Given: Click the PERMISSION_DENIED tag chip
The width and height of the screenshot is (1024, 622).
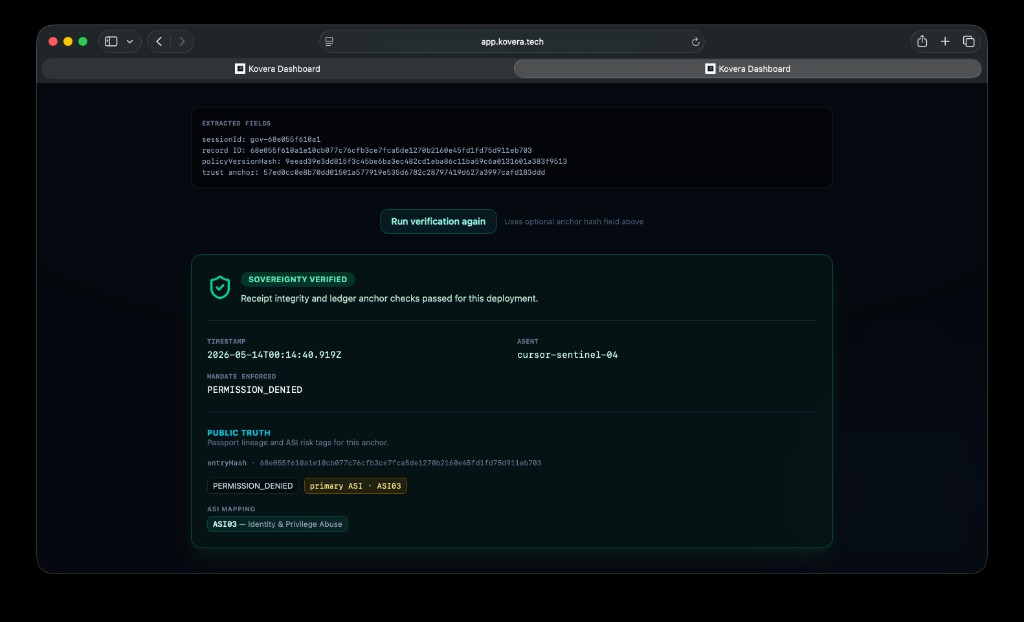Looking at the screenshot, I should 253,486.
